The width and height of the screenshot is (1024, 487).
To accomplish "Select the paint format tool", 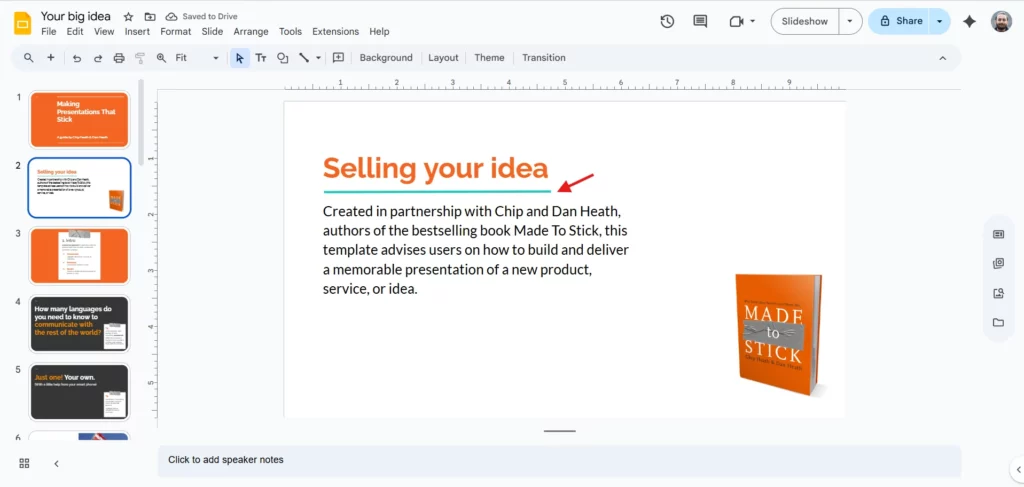I will (x=140, y=58).
